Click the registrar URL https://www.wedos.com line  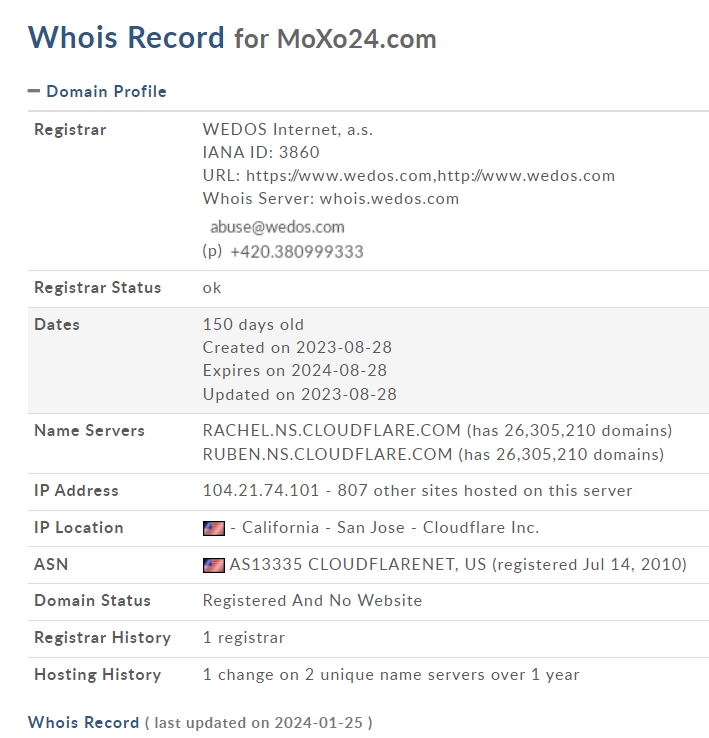point(409,176)
